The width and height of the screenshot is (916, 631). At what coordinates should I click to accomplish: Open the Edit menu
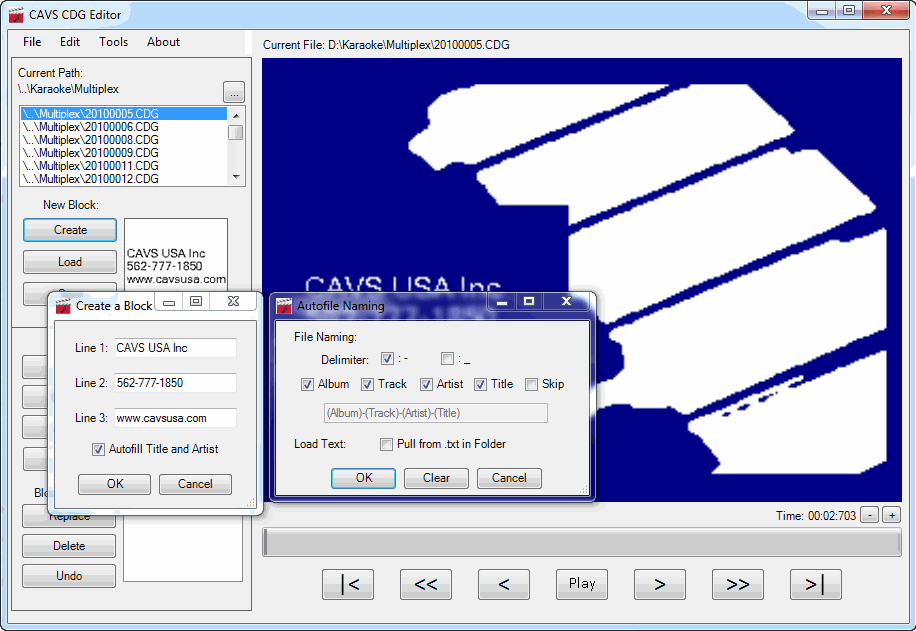[70, 42]
